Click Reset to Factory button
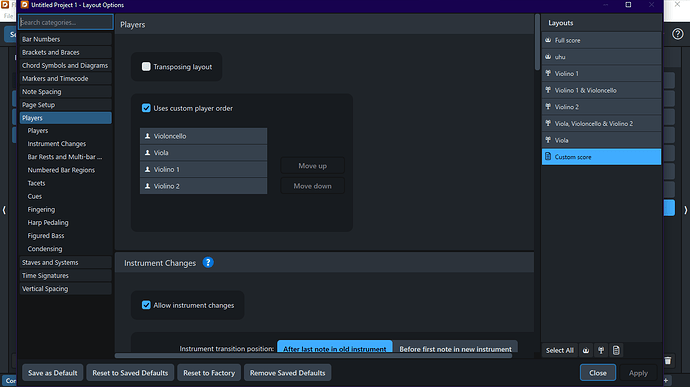 (209, 373)
